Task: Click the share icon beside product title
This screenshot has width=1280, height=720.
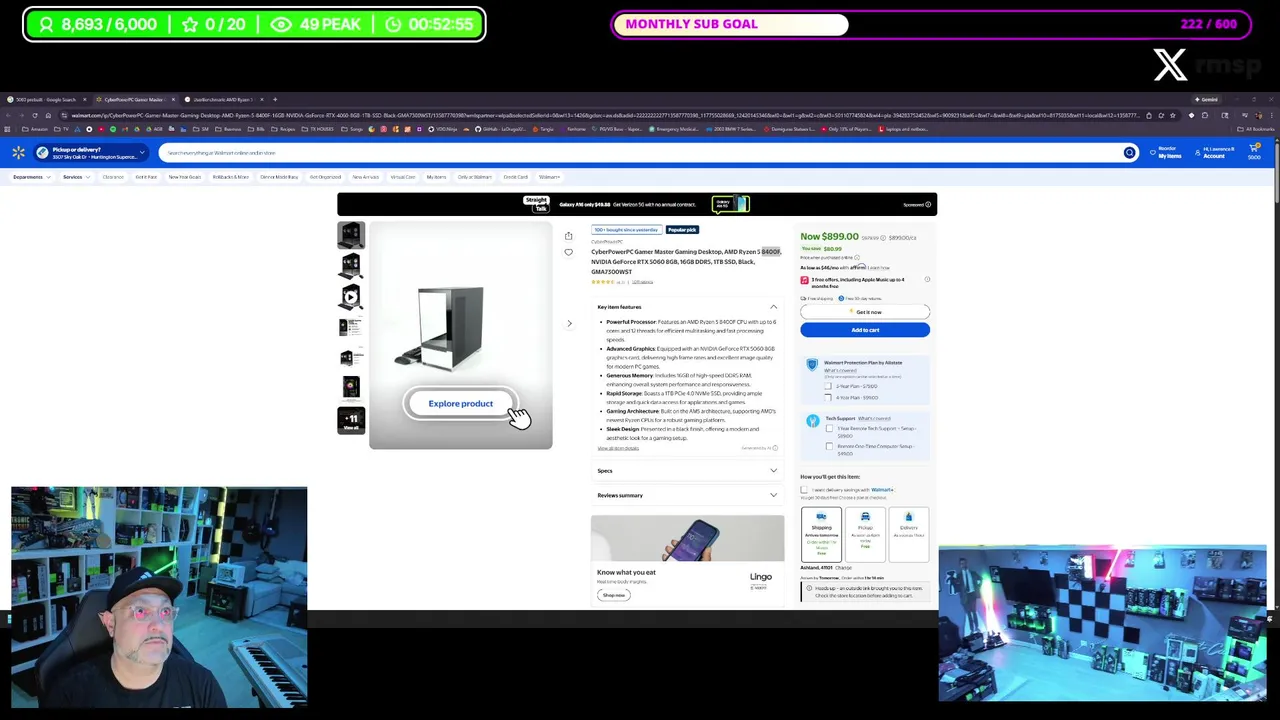Action: pyautogui.click(x=568, y=236)
